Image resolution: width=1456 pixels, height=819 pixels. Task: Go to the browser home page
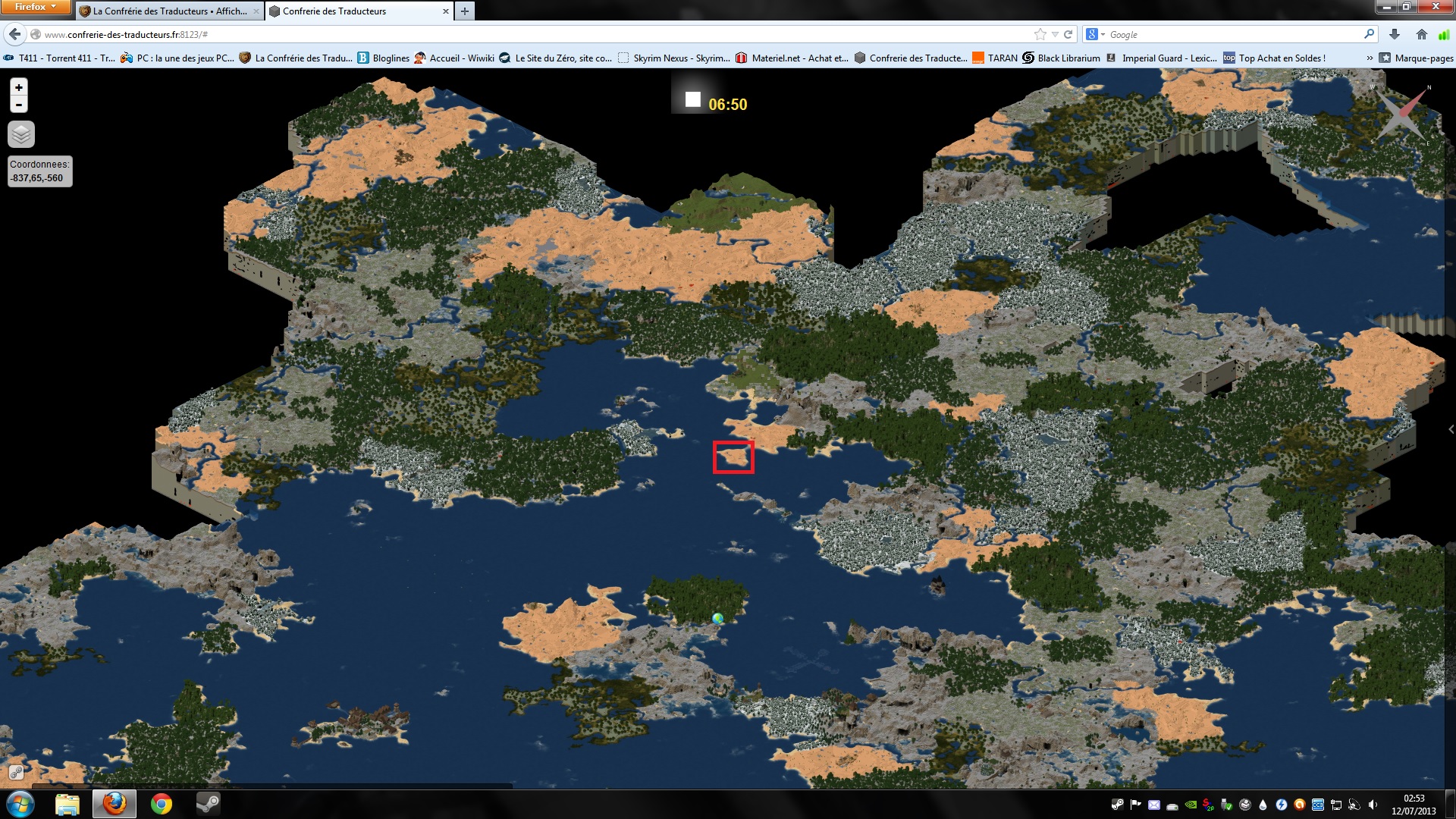click(1422, 34)
